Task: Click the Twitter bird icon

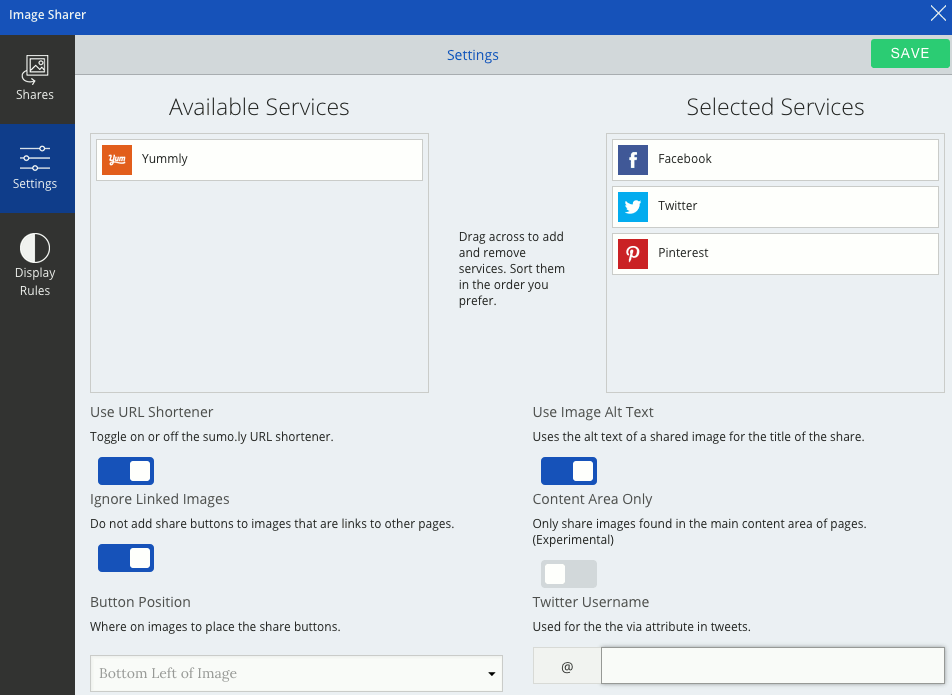Action: pos(633,207)
